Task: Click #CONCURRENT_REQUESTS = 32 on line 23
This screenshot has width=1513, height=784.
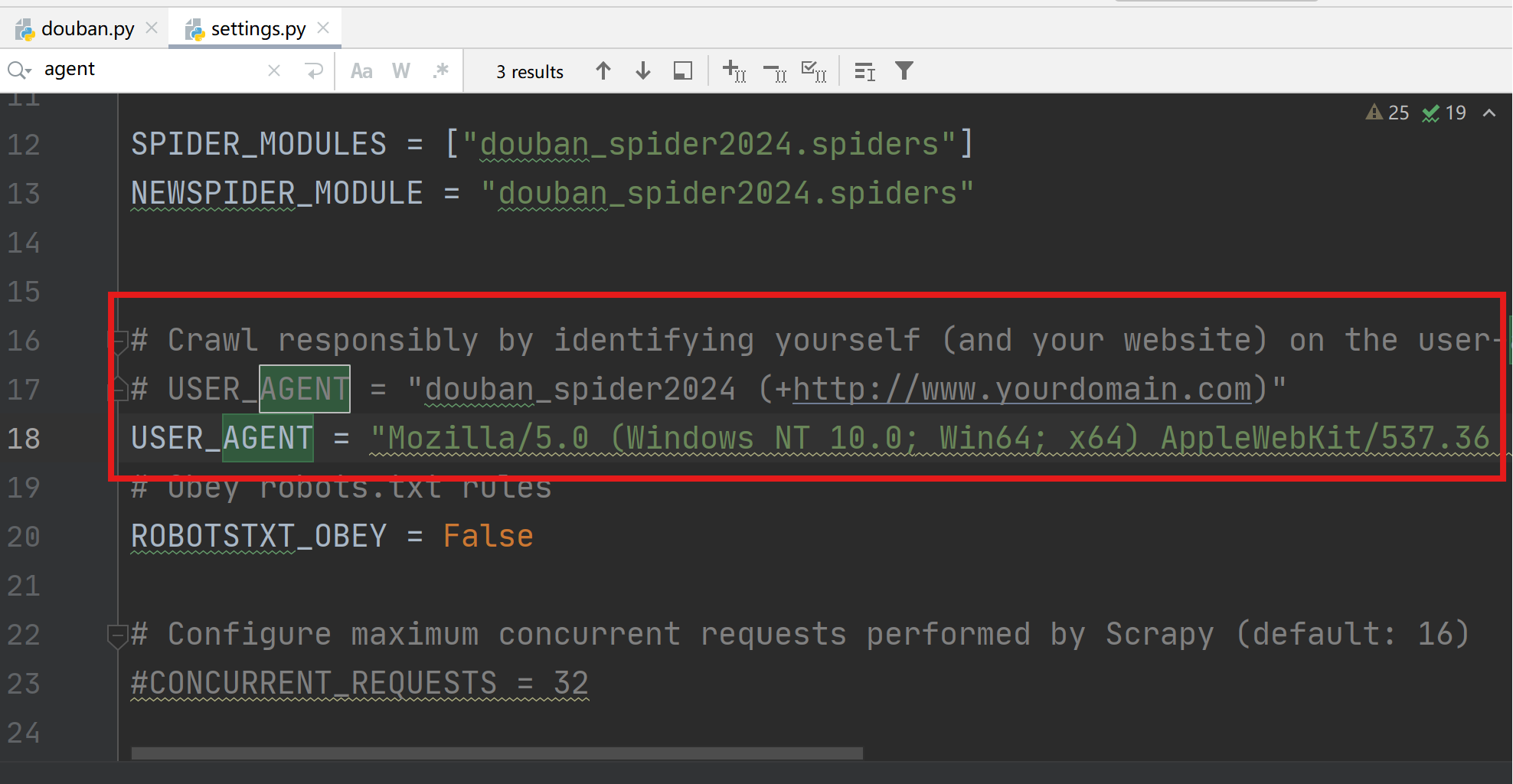Action: 360,683
